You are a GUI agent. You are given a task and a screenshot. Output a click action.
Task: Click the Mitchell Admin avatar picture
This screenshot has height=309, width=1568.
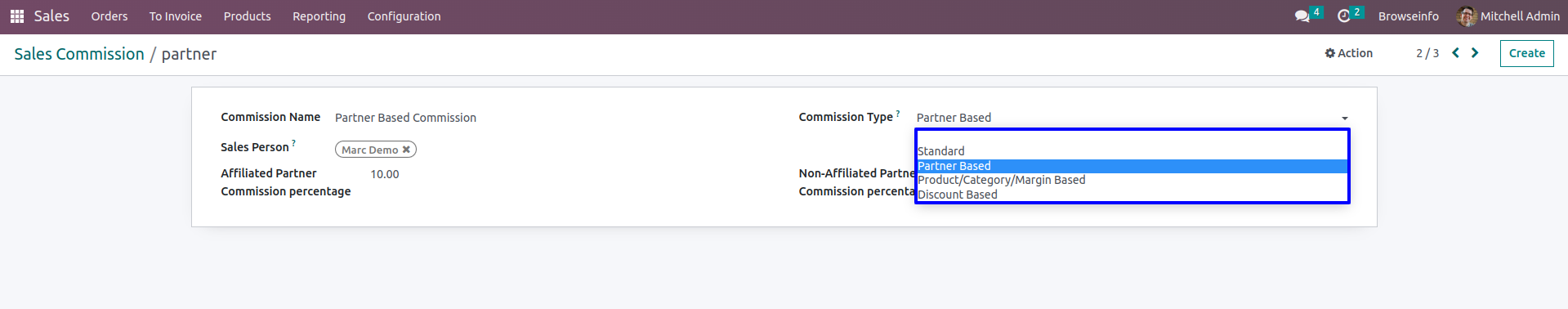[1467, 16]
